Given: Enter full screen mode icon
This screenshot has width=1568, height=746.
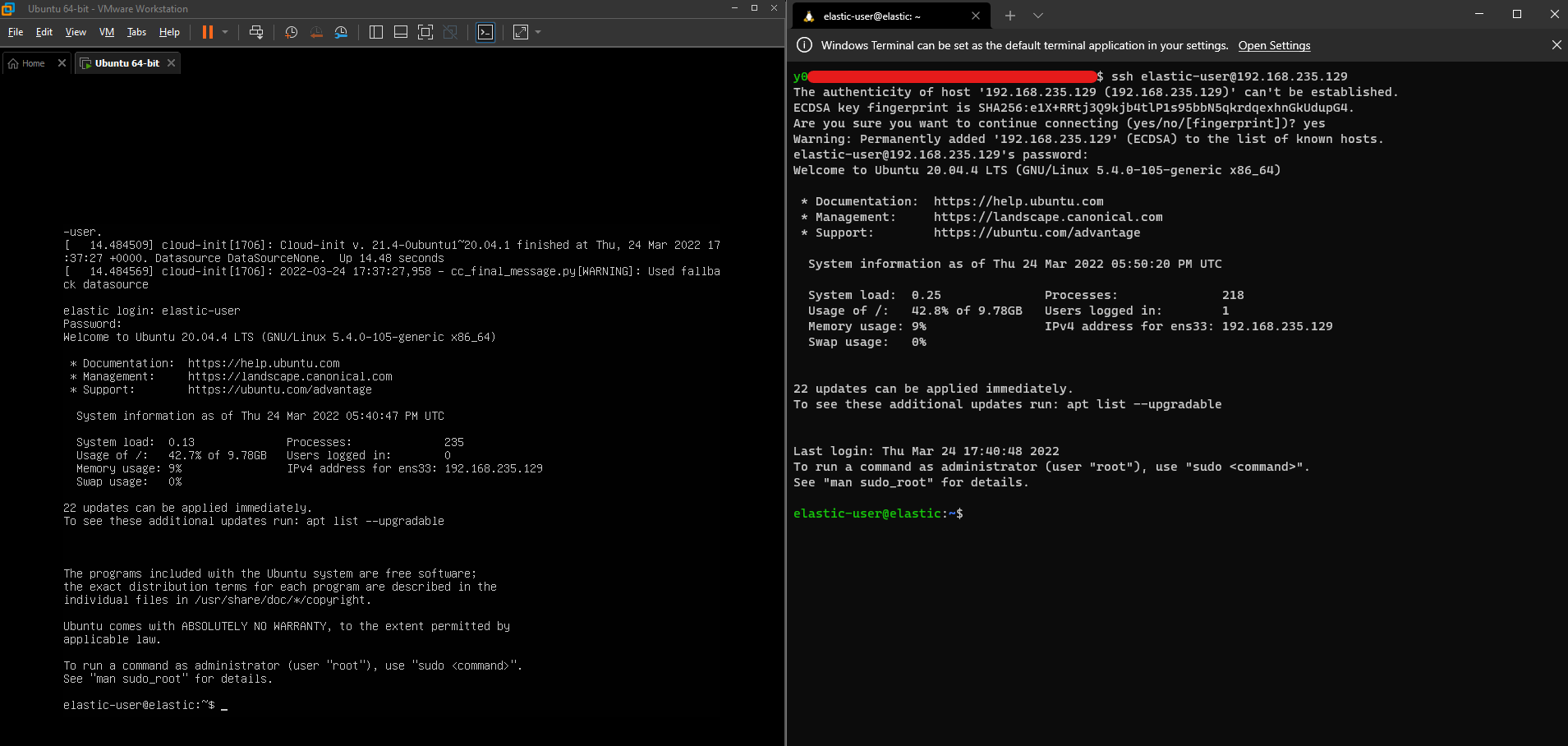Looking at the screenshot, I should coord(425,32).
